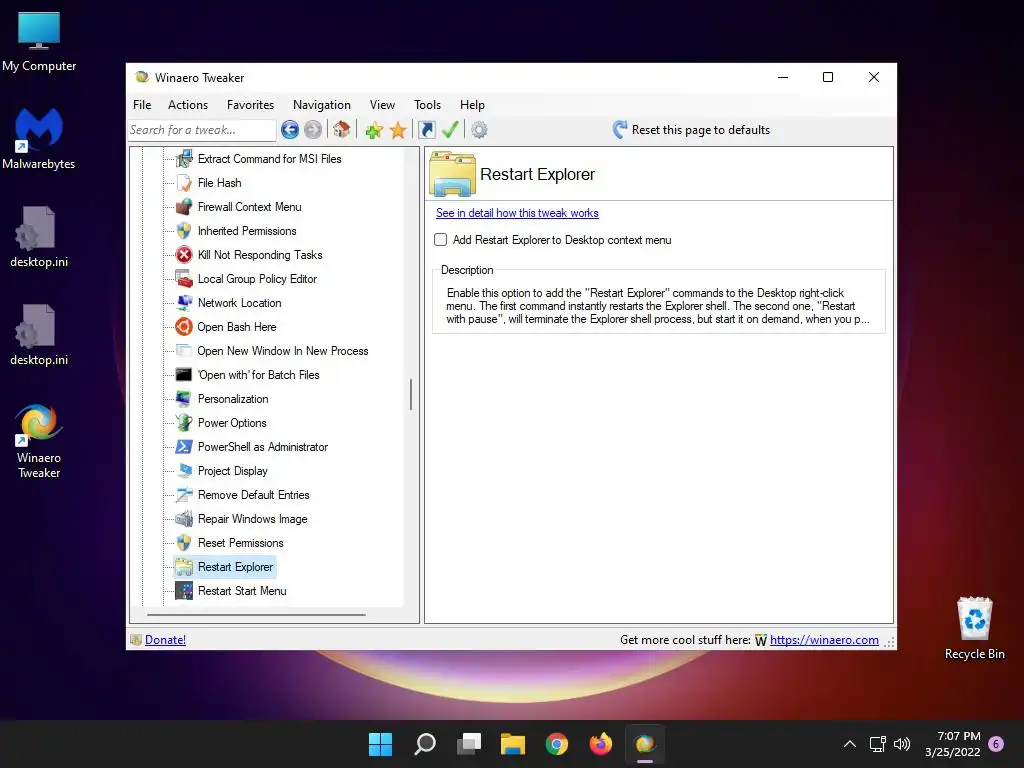Add this tweak to favorites (green plus star)
Screen dimensions: 1024x768
pyautogui.click(x=374, y=130)
